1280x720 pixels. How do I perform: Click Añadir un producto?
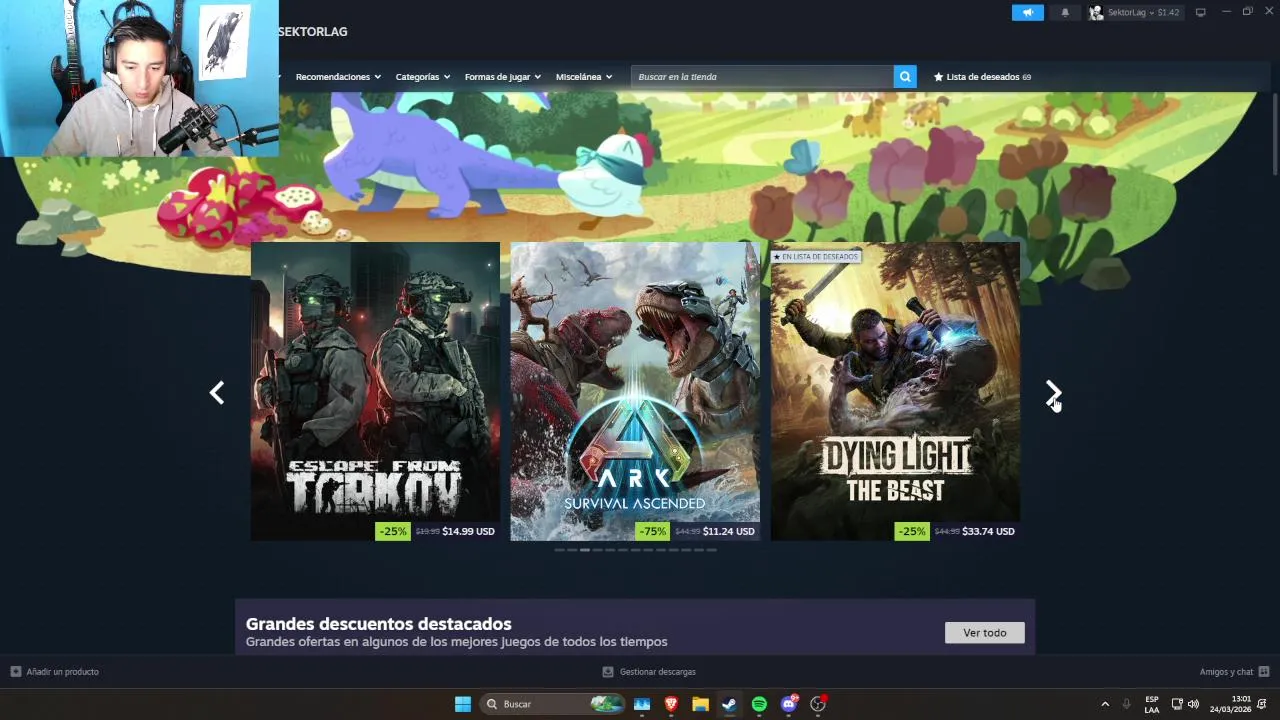pyautogui.click(x=62, y=672)
